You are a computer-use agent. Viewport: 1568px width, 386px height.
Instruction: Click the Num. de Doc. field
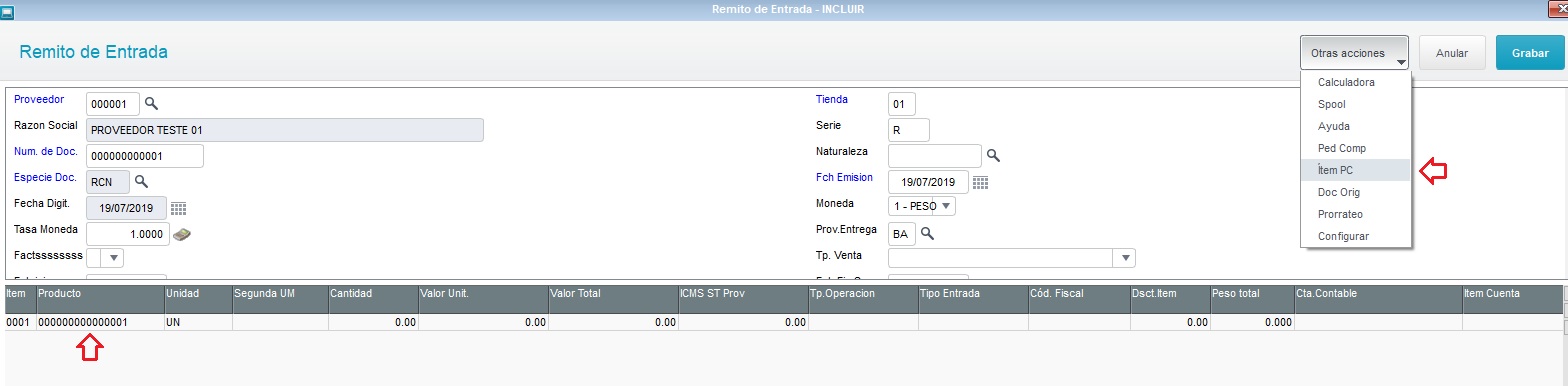click(x=145, y=156)
